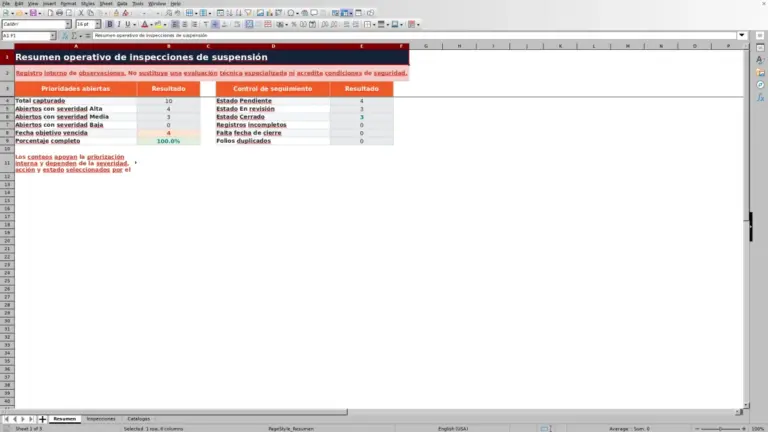Open the Sheet menu

tap(106, 3)
